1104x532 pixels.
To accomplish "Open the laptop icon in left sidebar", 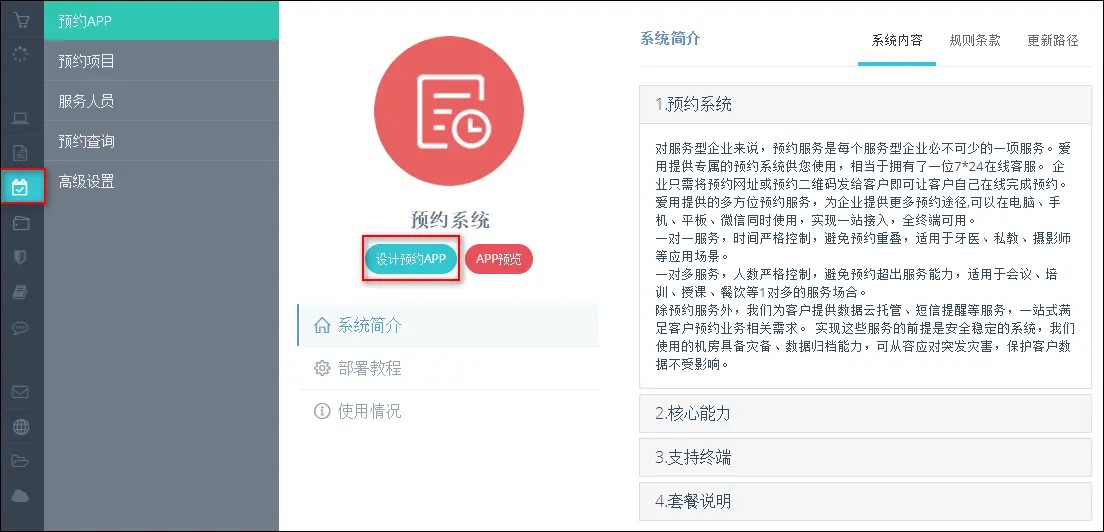I will (21, 119).
